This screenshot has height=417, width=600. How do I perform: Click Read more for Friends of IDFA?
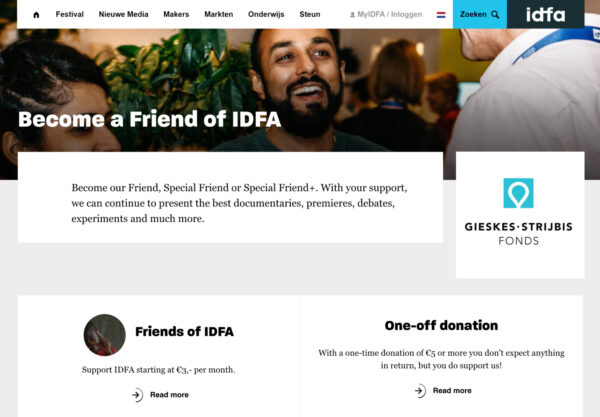coord(169,394)
